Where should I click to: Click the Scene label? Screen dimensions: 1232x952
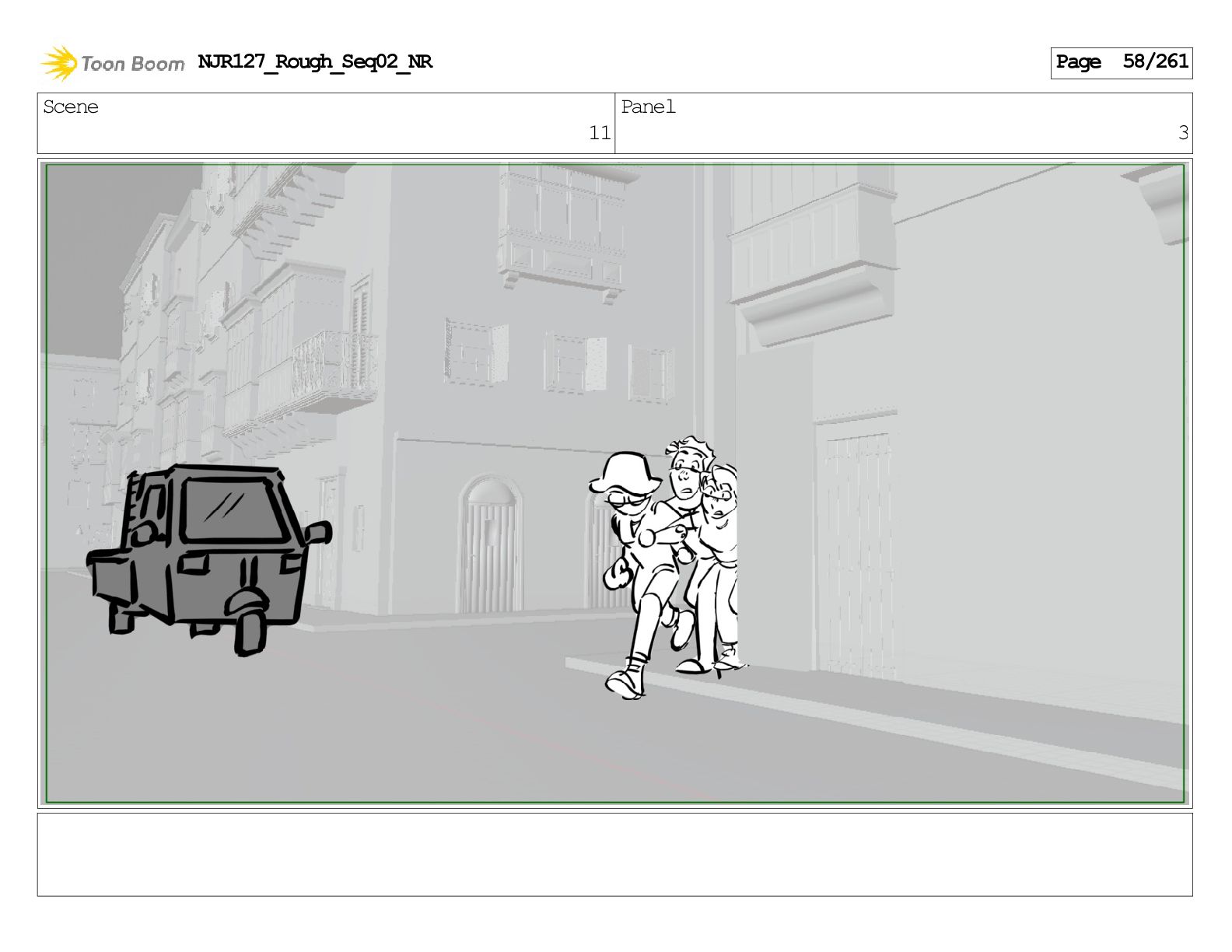71,107
